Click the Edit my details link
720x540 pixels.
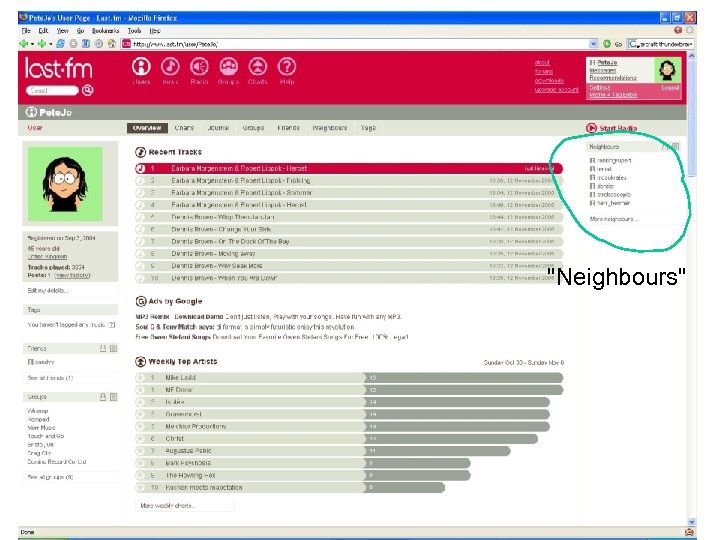click(48, 291)
